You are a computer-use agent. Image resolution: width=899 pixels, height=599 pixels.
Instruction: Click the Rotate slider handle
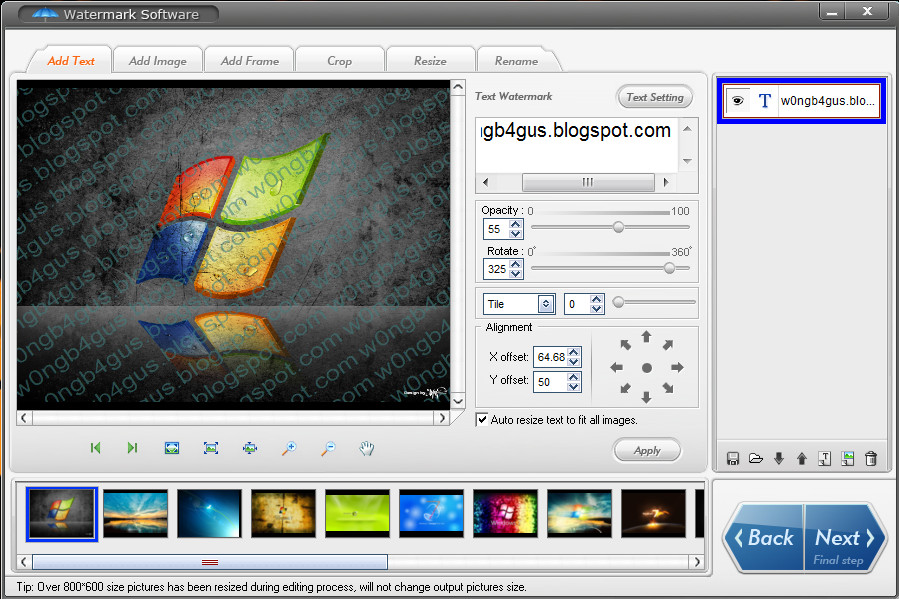tap(669, 268)
